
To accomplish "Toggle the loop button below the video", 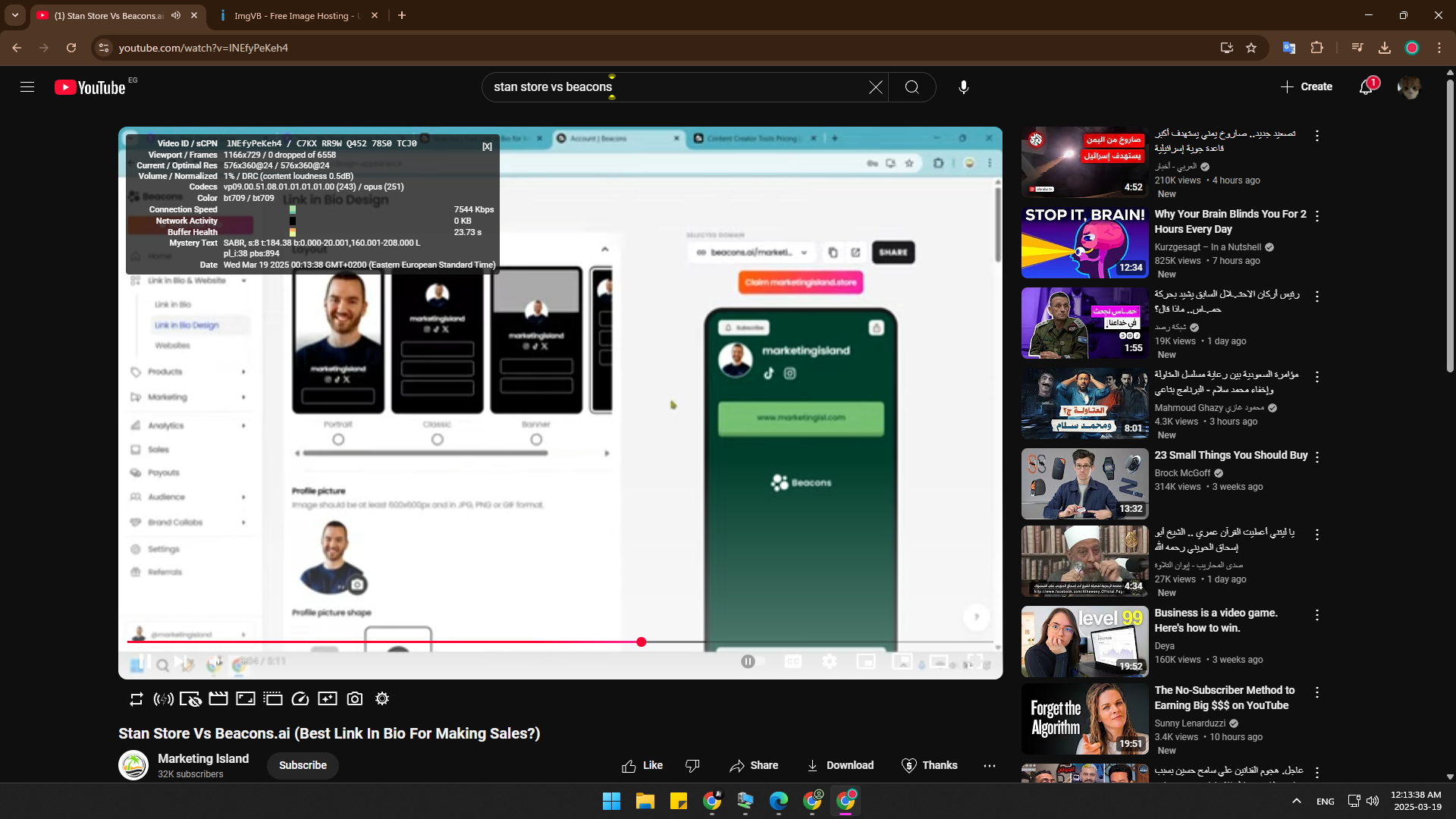I will 136,699.
